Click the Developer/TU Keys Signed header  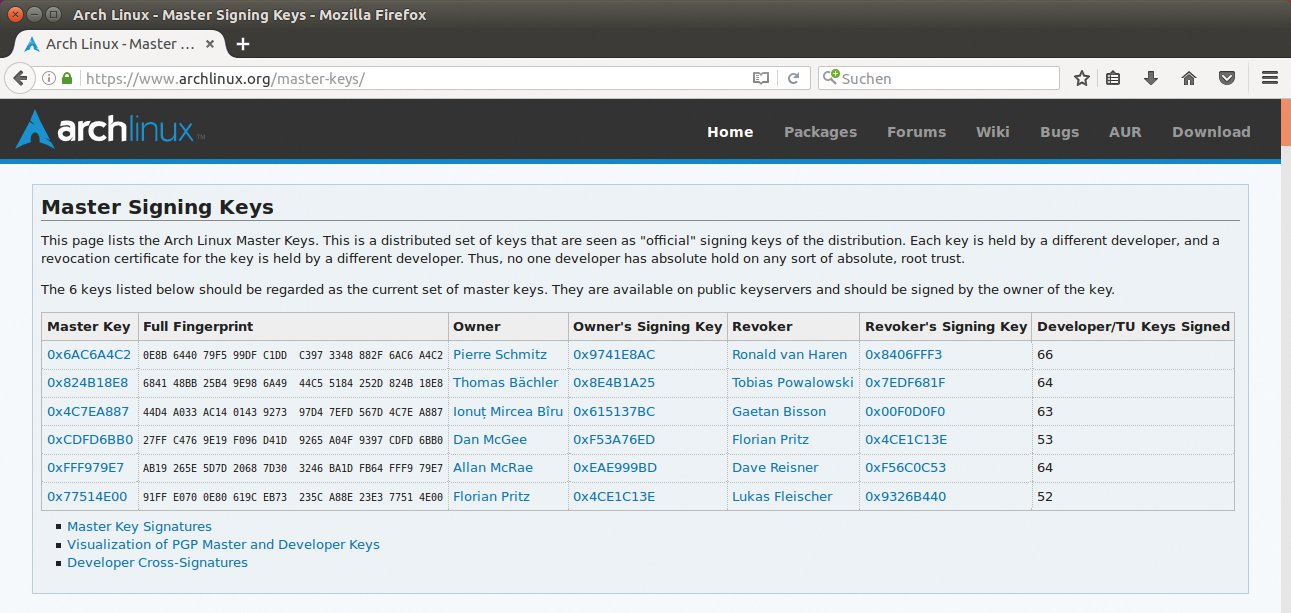pyautogui.click(x=1134, y=327)
